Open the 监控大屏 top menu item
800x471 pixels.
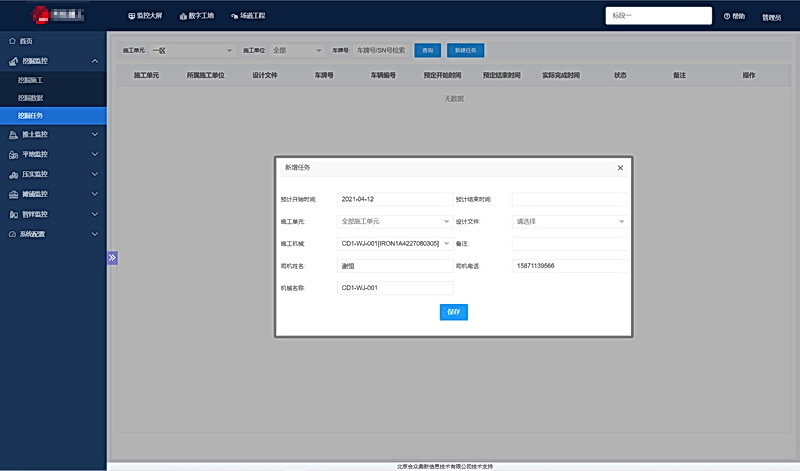146,16
